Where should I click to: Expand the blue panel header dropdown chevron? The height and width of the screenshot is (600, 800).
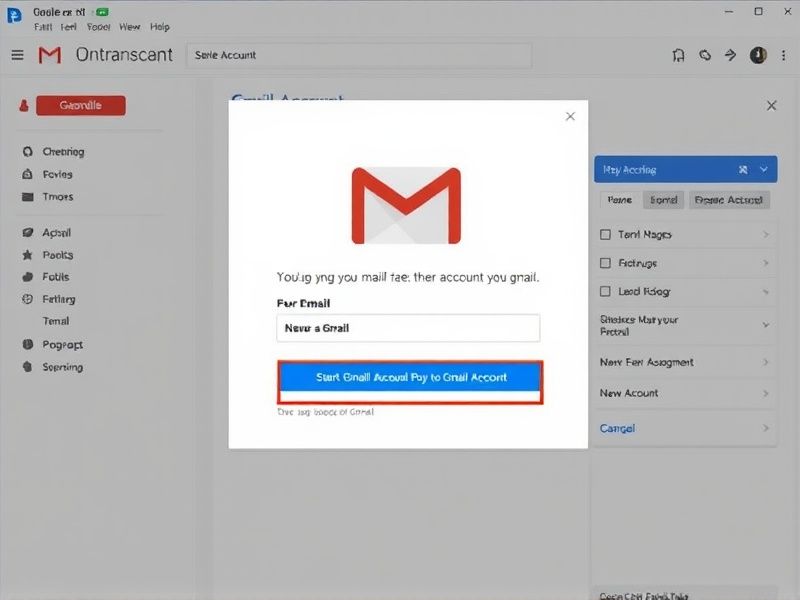click(x=764, y=169)
